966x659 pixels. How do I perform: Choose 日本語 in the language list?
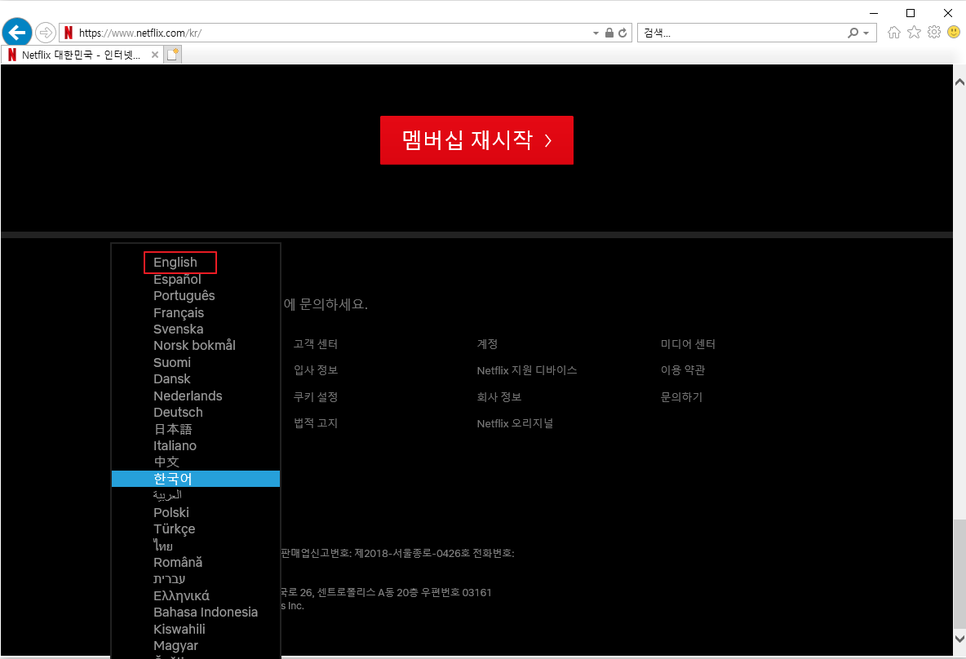[x=172, y=429]
